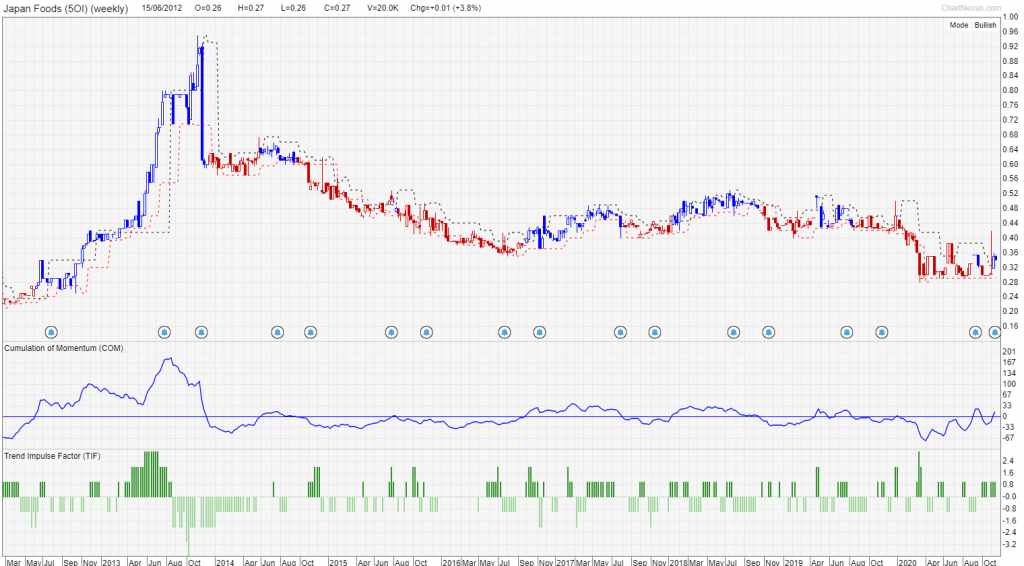Click the mid-2019 bell event marker
The width and height of the screenshot is (1024, 566).
[x=846, y=332]
